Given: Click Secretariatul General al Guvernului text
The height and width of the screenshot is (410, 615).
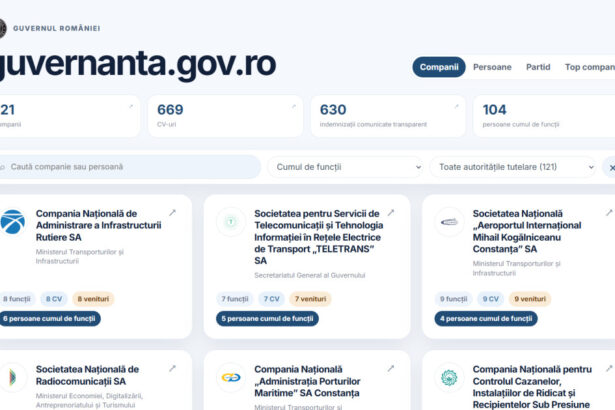Looking at the screenshot, I should (309, 275).
